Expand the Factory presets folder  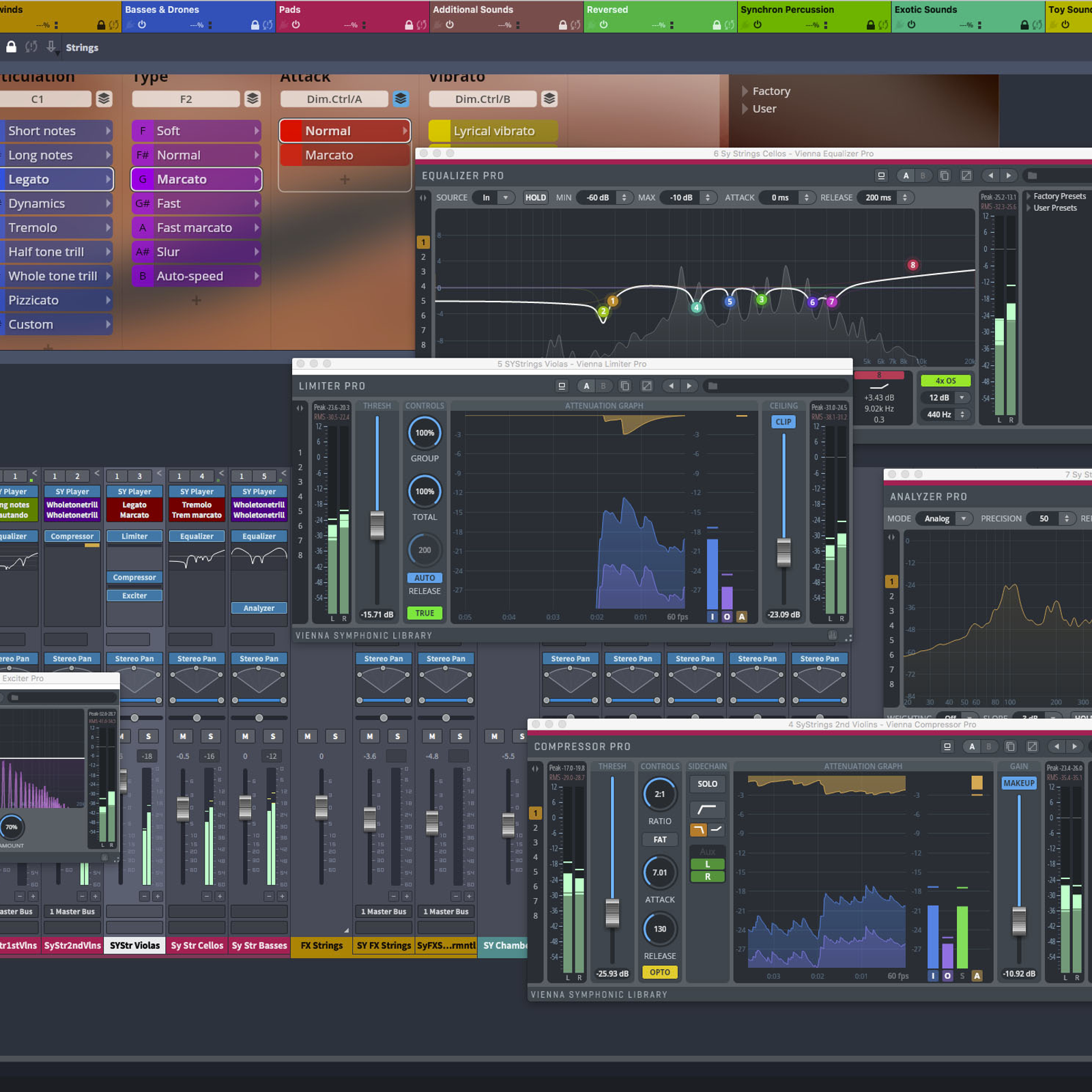(x=745, y=91)
